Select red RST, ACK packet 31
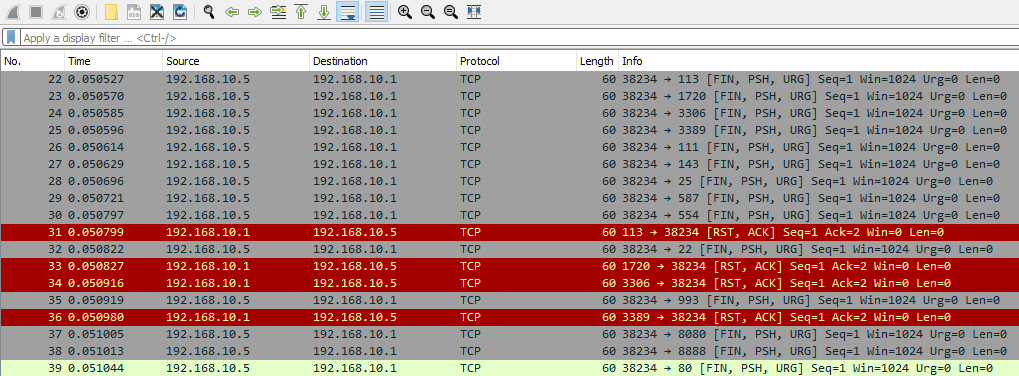The image size is (1019, 376). [510, 232]
